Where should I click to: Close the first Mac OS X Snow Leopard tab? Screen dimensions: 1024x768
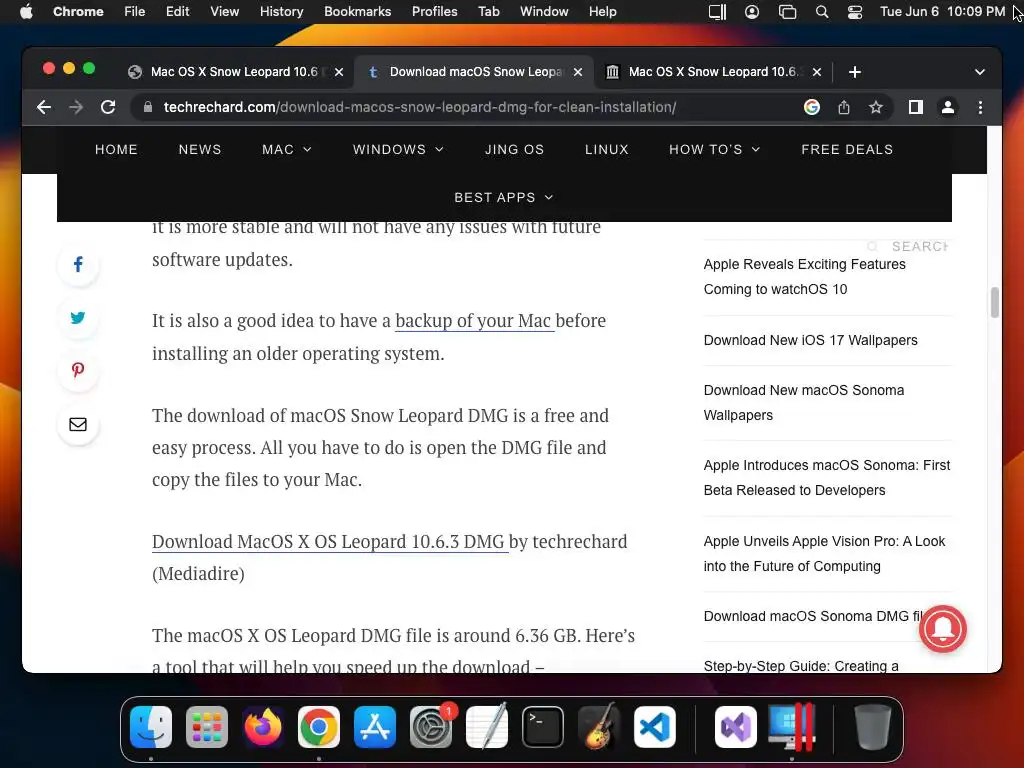[x=338, y=72]
